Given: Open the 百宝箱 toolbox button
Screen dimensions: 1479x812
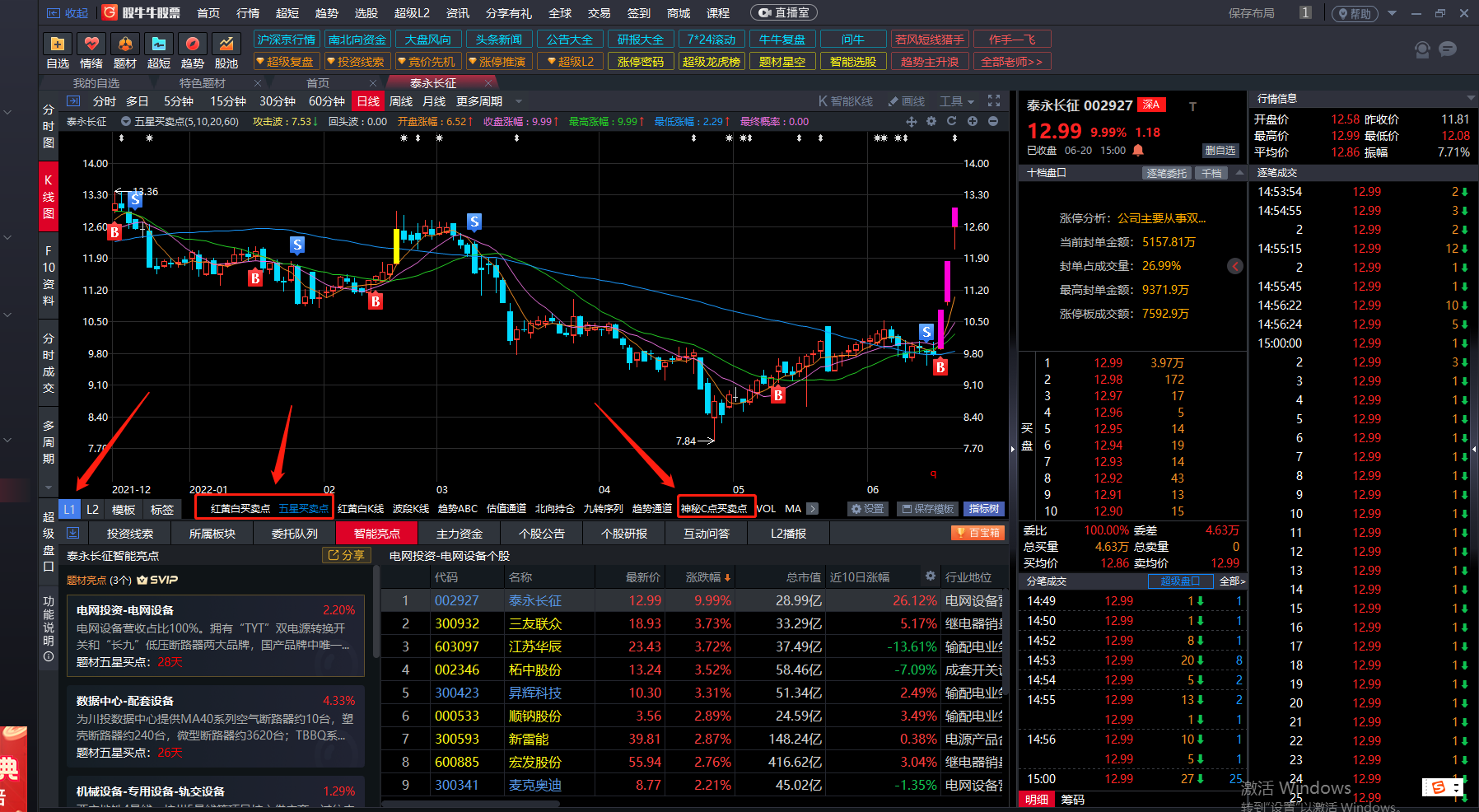Looking at the screenshot, I should (x=977, y=533).
